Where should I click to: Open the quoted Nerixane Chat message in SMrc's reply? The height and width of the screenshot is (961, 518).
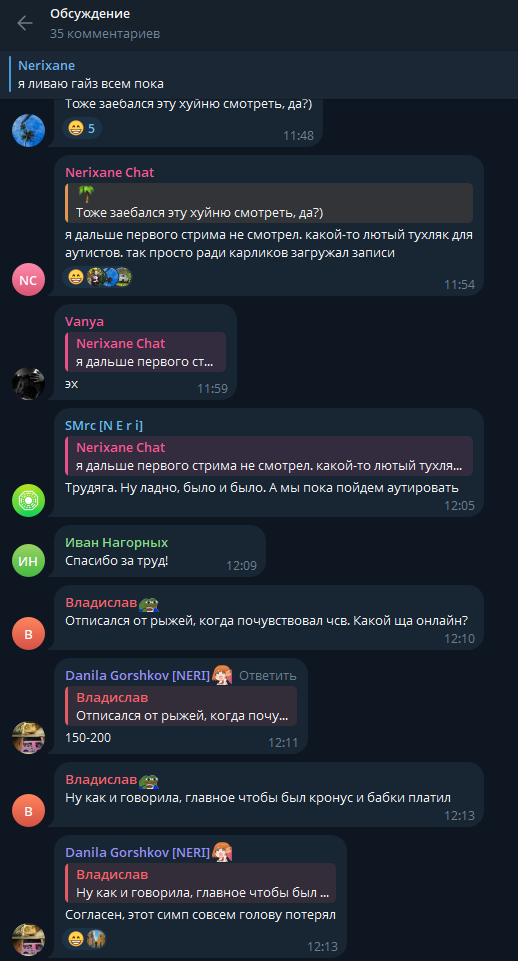269,456
